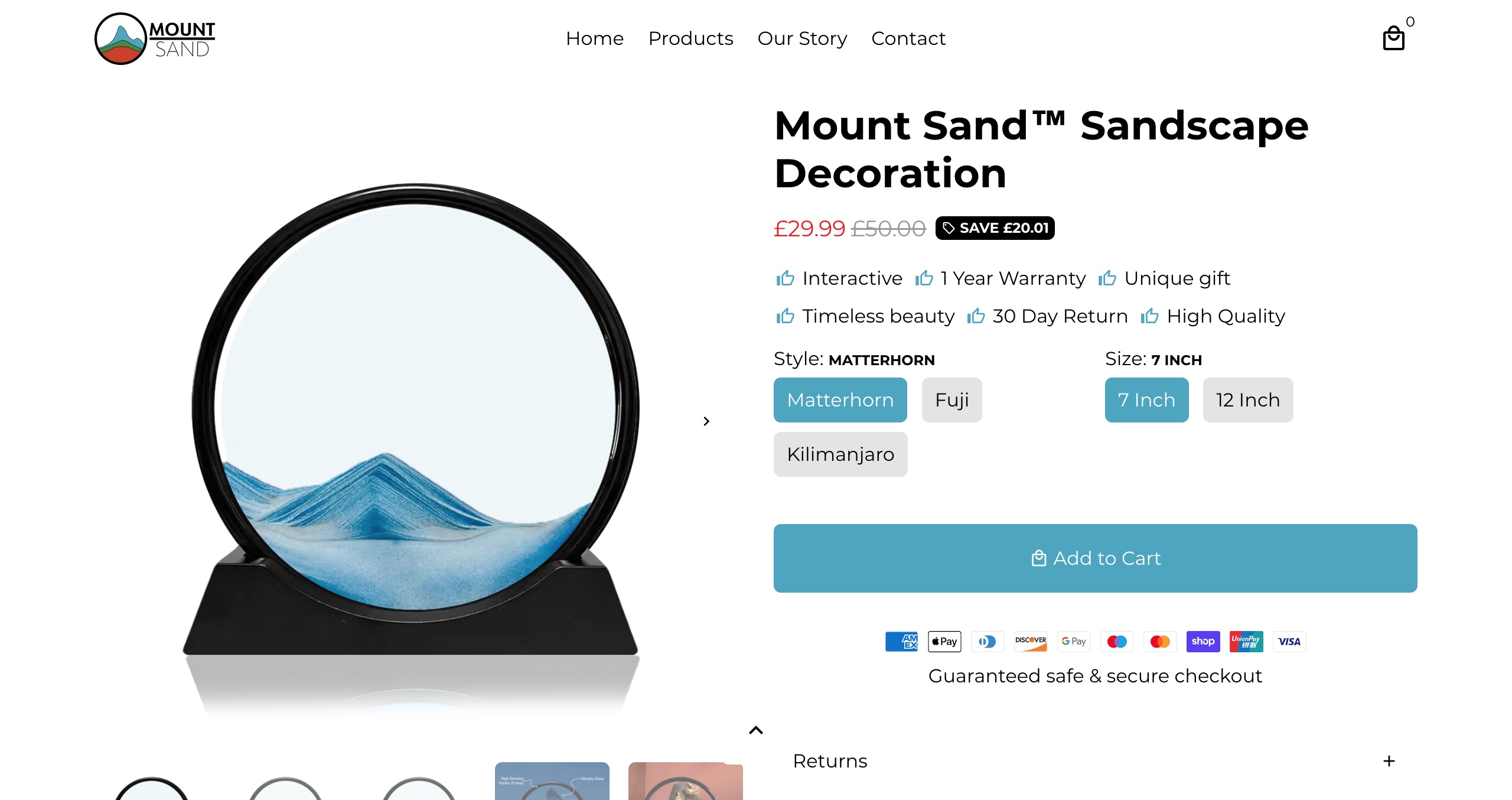Screen dimensions: 1512x800
Task: Choose the 12 Inch size option
Action: coord(1248,400)
